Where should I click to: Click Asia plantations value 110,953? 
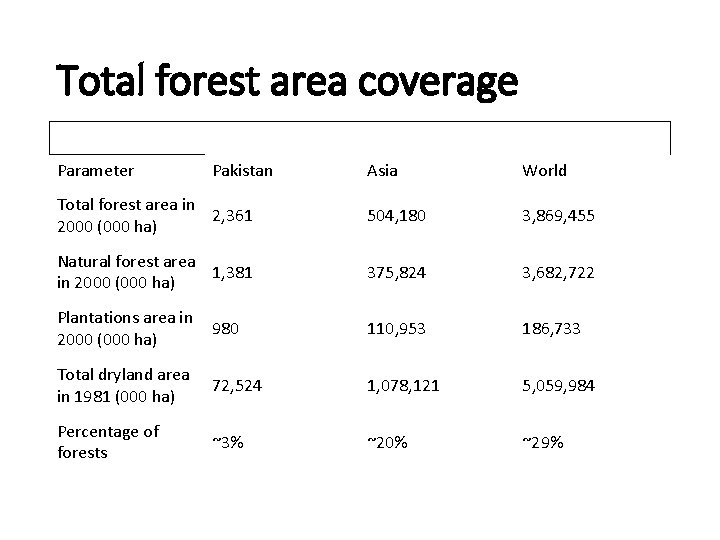[x=396, y=329]
